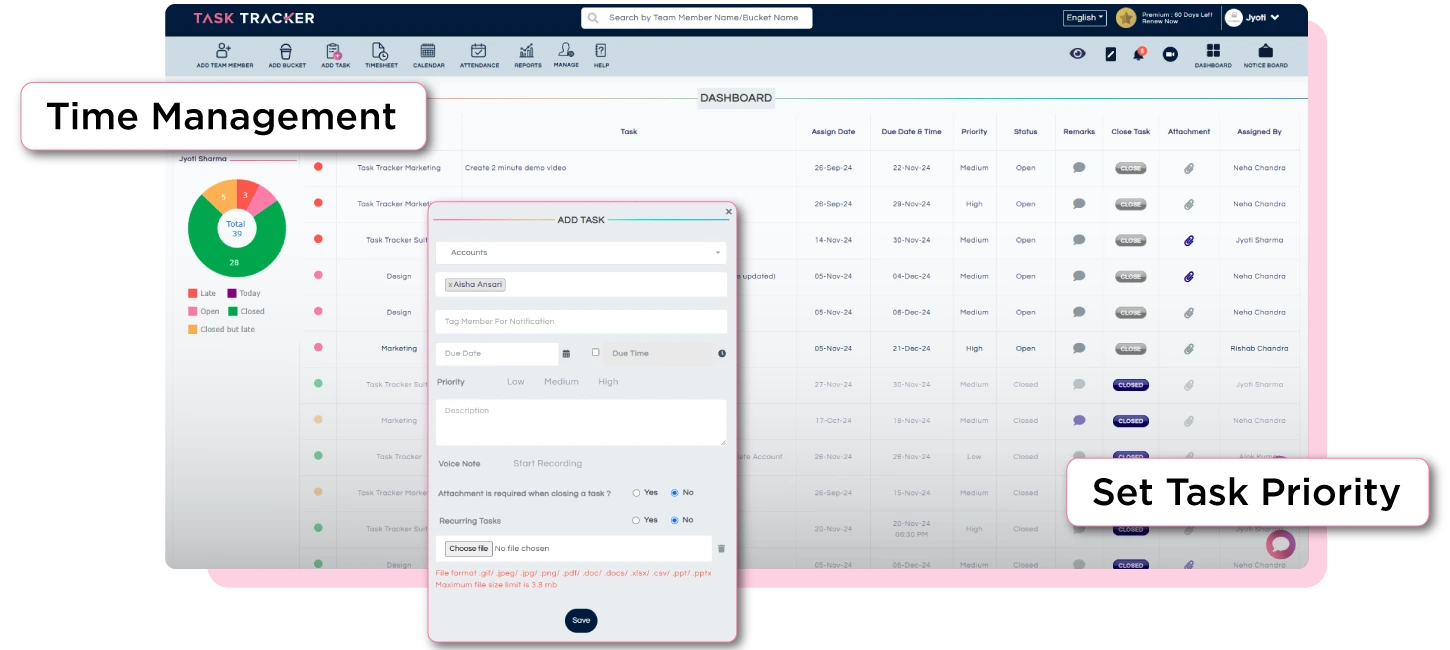Click the video camera icon in toolbar
The image size is (1450, 650).
point(1170,54)
